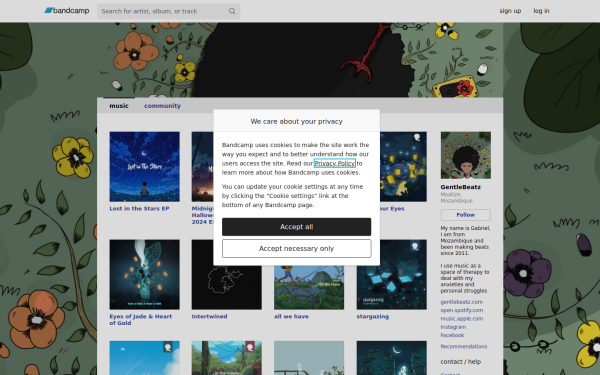
Task: Open the Privacy Policy link
Action: click(334, 163)
